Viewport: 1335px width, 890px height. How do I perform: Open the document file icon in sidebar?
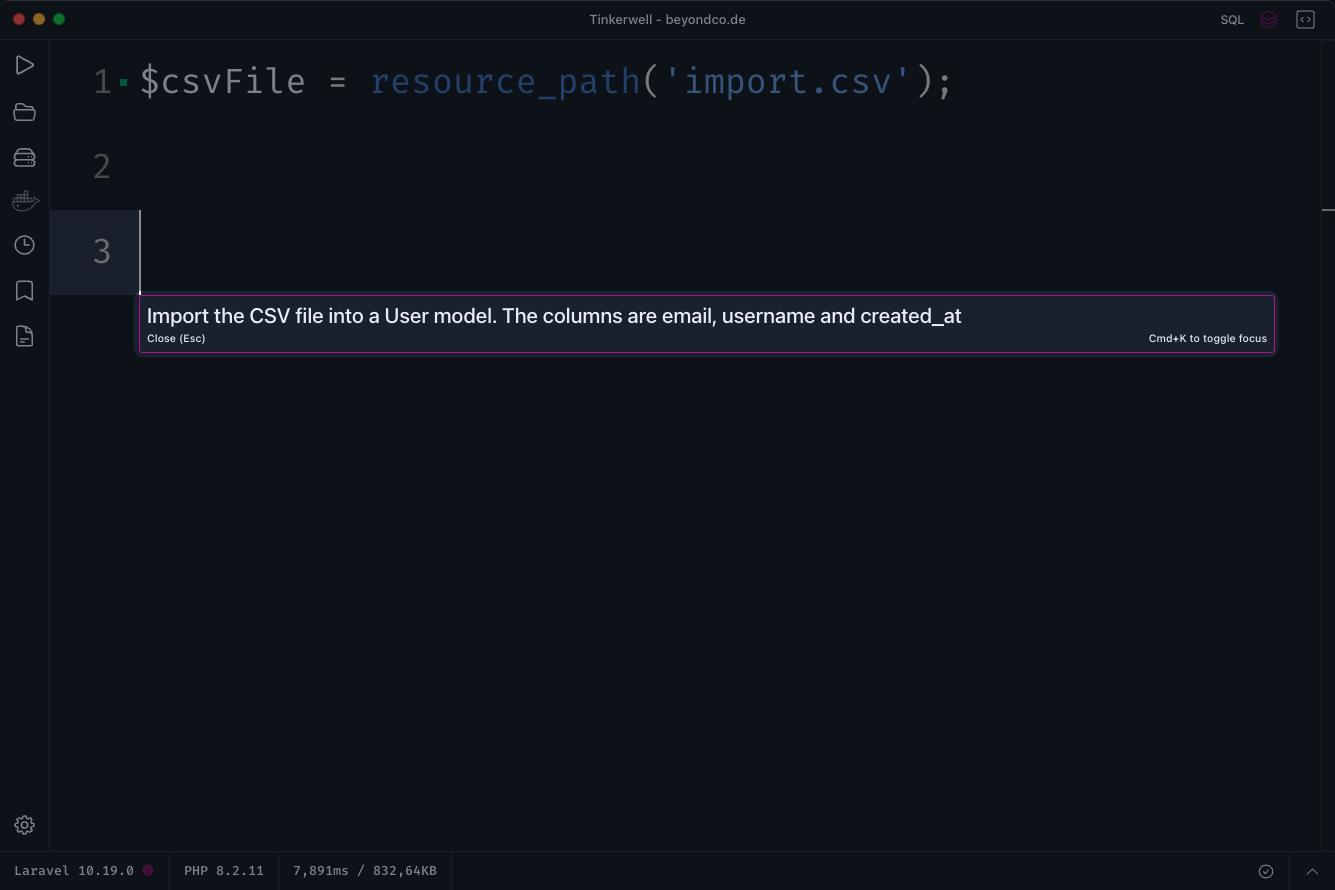[x=25, y=336]
